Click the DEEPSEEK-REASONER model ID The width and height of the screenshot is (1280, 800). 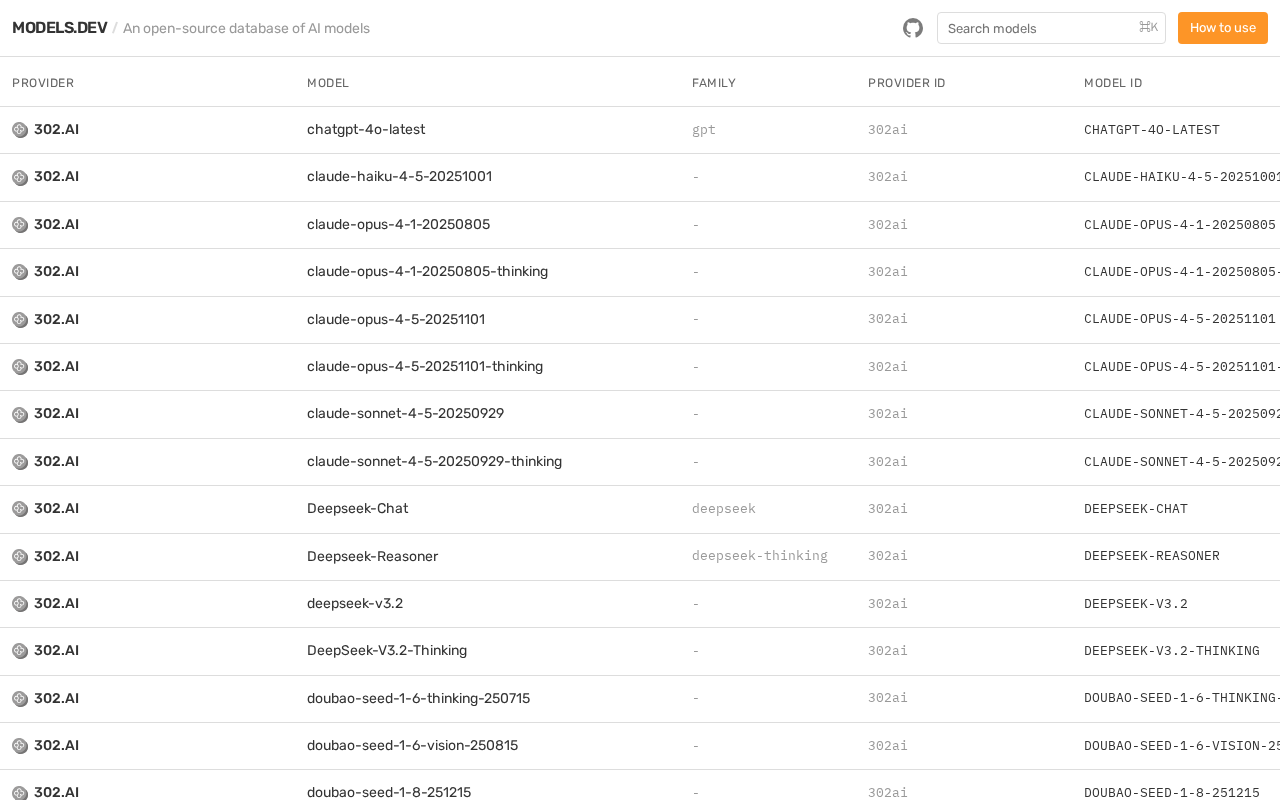click(x=1152, y=556)
